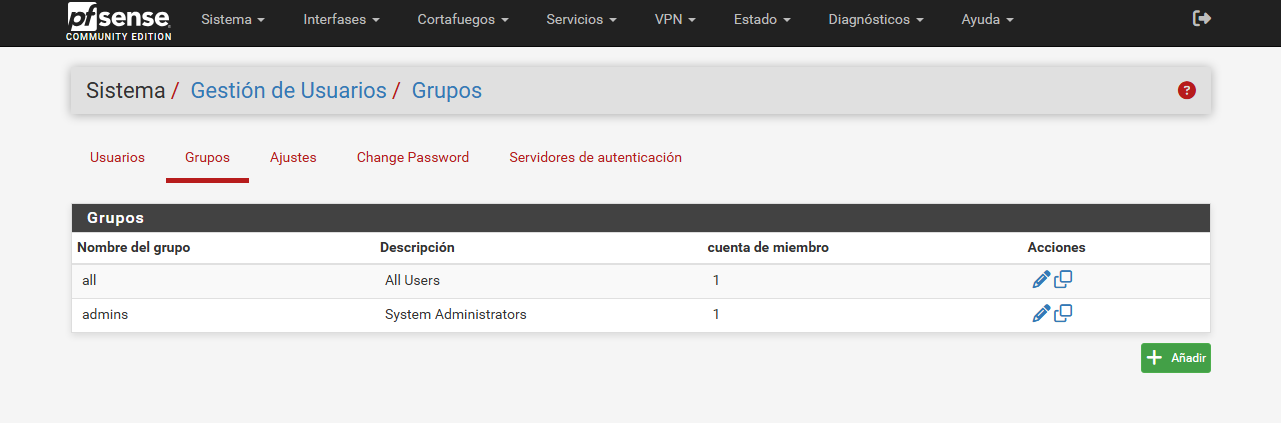
Task: Copy the 'all' group
Action: [x=1064, y=280]
